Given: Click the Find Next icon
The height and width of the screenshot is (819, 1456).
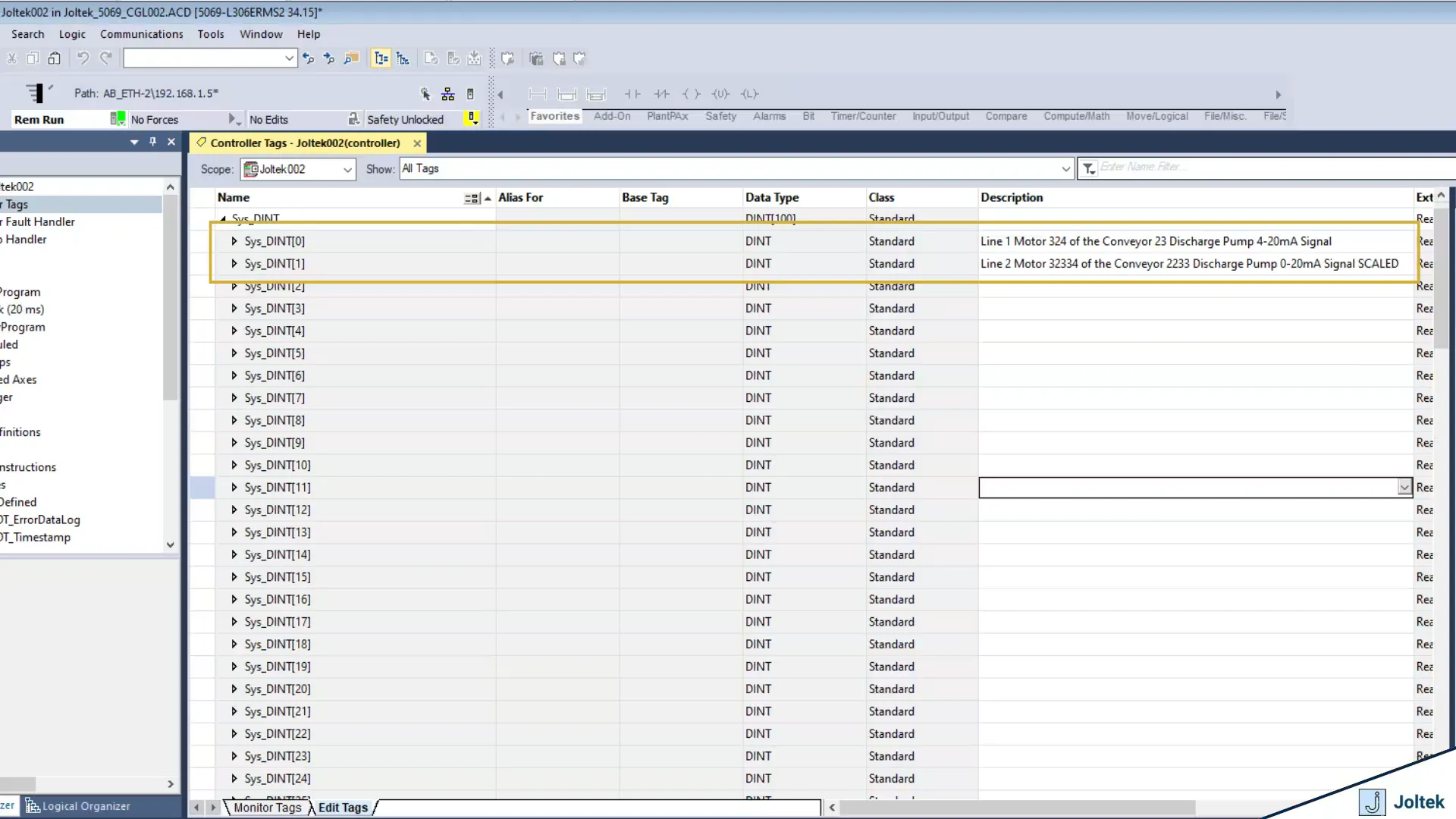Looking at the screenshot, I should click(x=328, y=58).
